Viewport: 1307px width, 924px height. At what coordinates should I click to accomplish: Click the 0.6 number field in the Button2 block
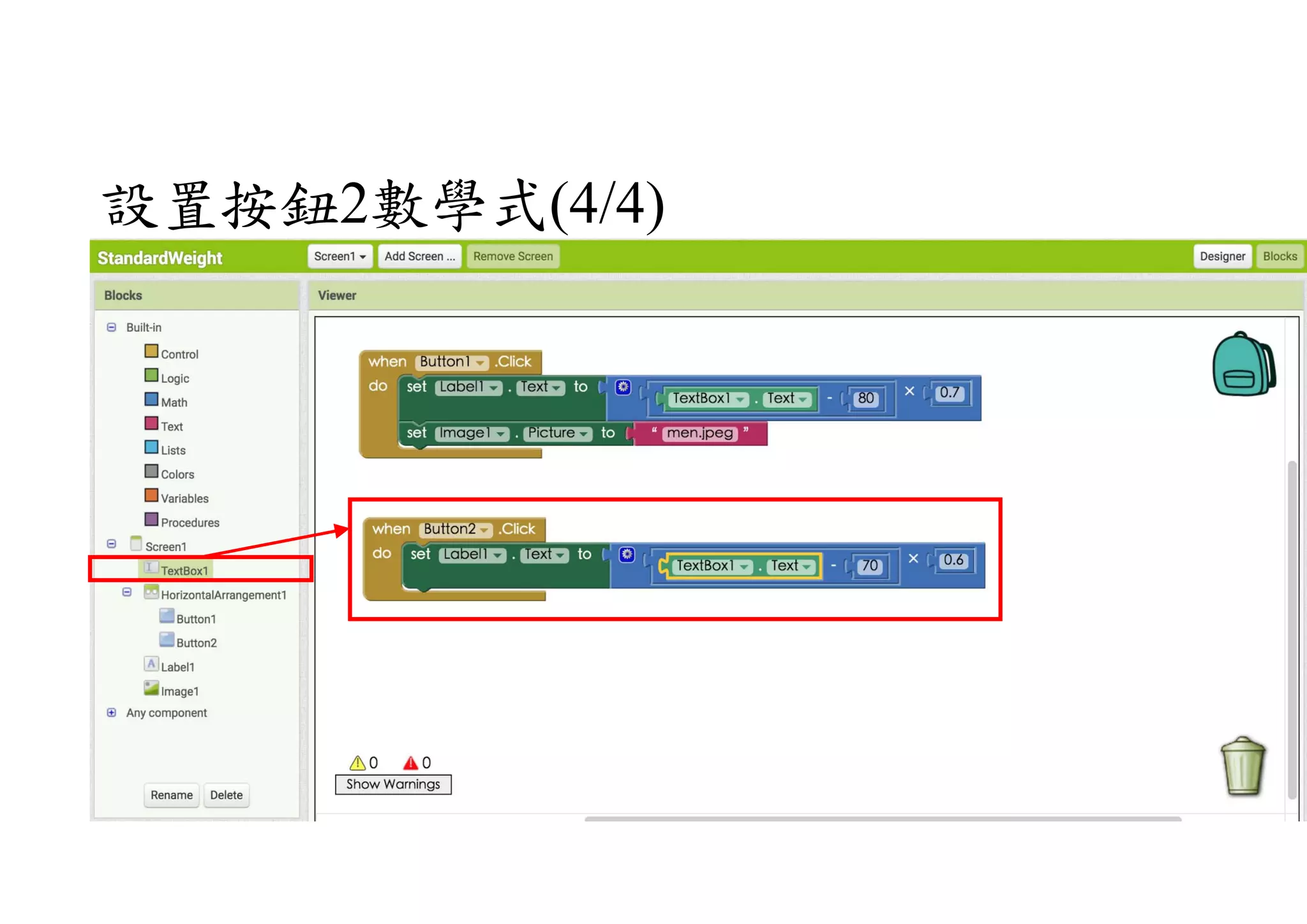[953, 561]
